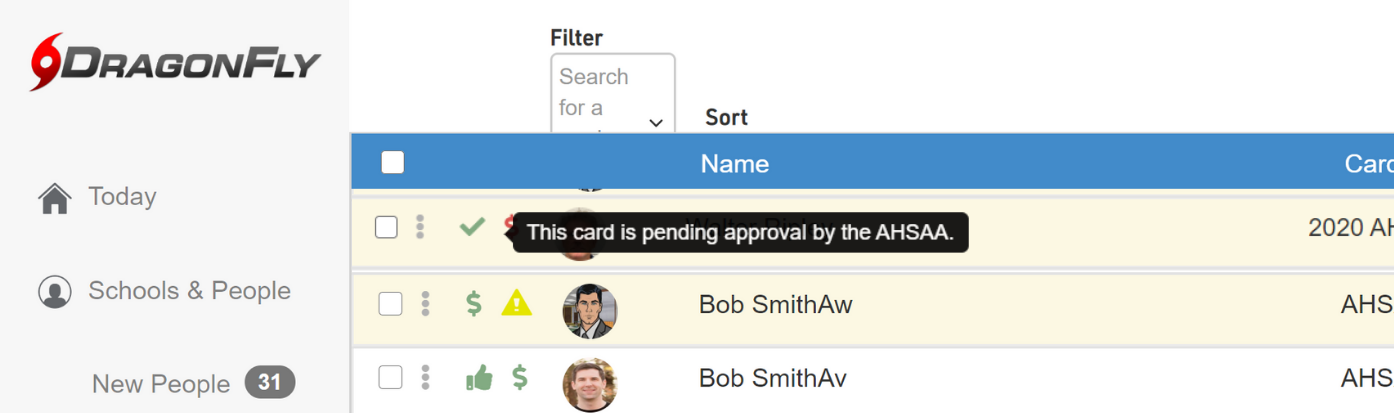Open New People in the sidebar
The width and height of the screenshot is (1396, 413).
pos(161,384)
